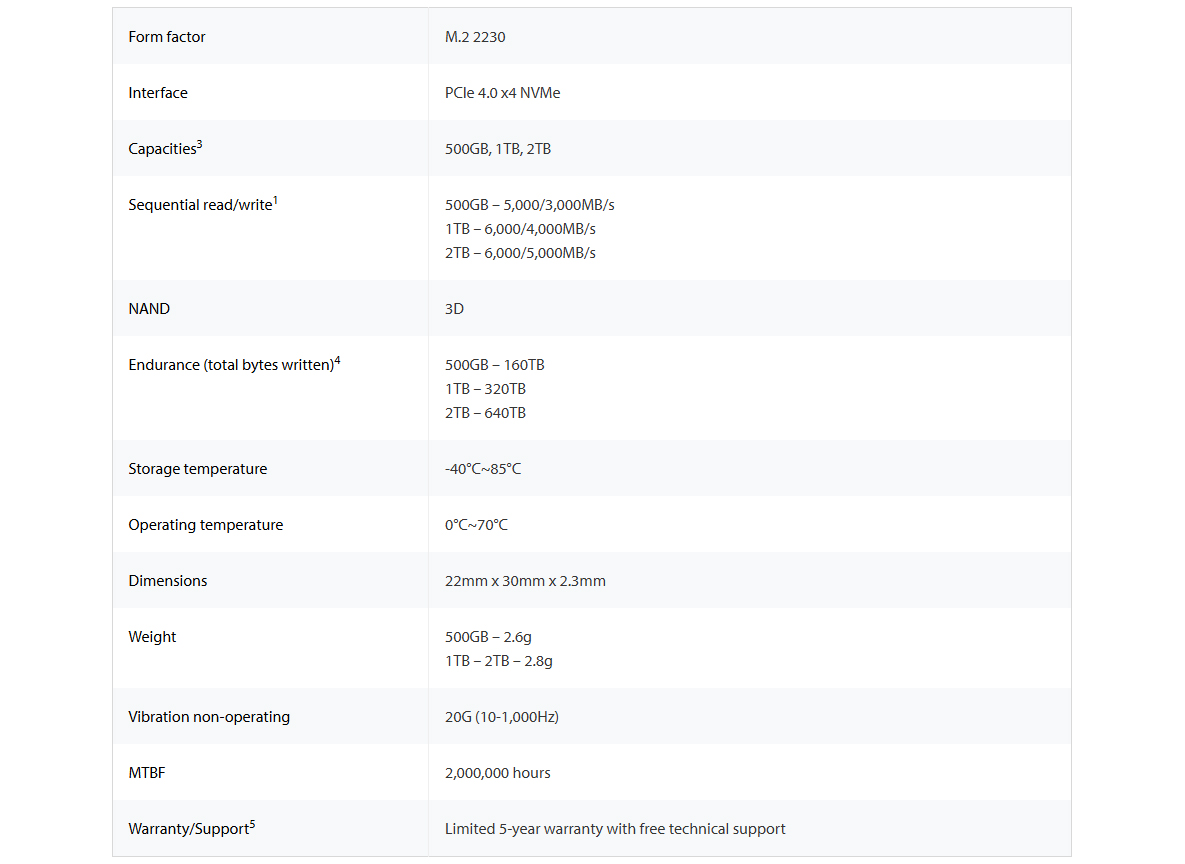
Task: Click the Form factor label
Action: coord(166,37)
